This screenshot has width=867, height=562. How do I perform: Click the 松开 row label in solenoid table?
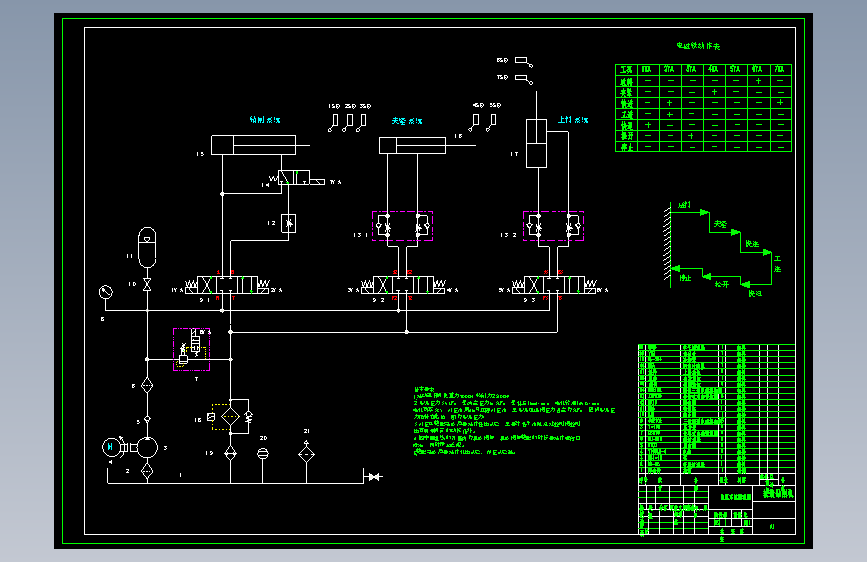tap(626, 136)
